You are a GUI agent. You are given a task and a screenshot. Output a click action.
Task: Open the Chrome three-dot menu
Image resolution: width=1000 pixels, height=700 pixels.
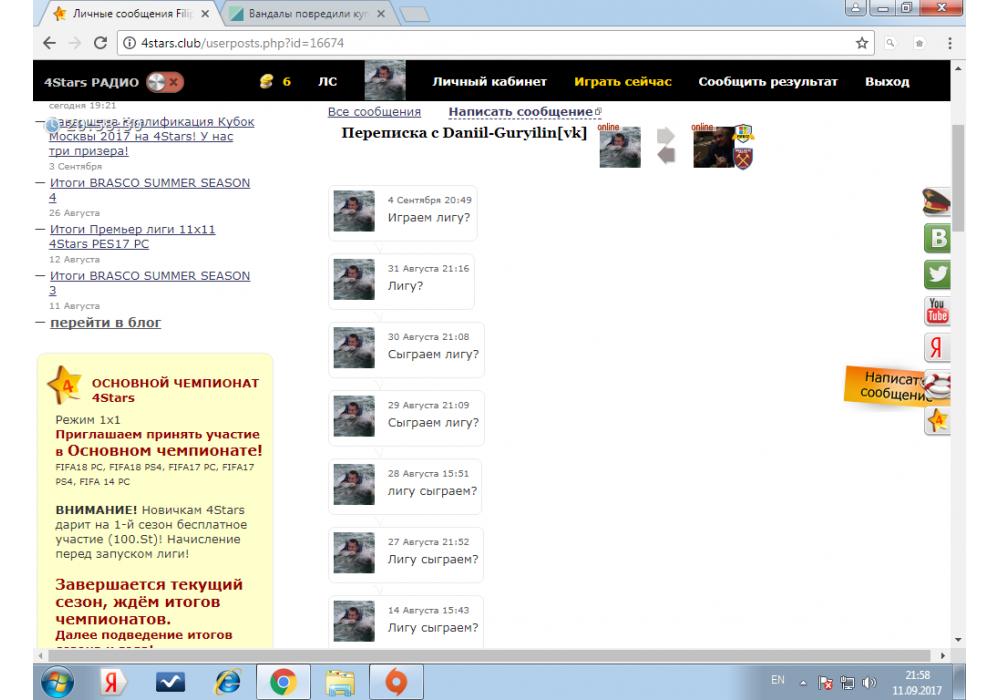click(x=949, y=43)
